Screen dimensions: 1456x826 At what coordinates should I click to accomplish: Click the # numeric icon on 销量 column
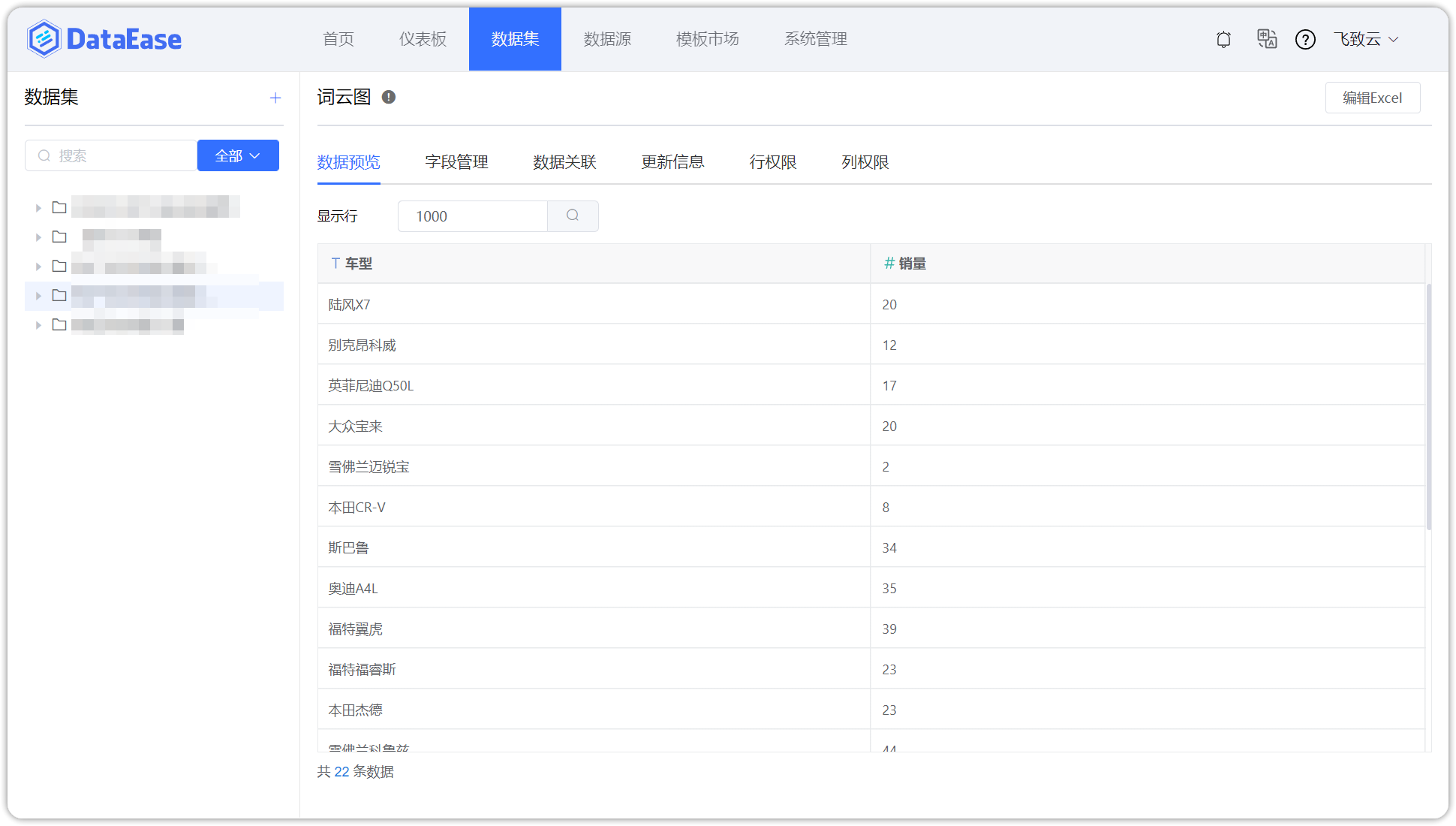click(x=889, y=264)
